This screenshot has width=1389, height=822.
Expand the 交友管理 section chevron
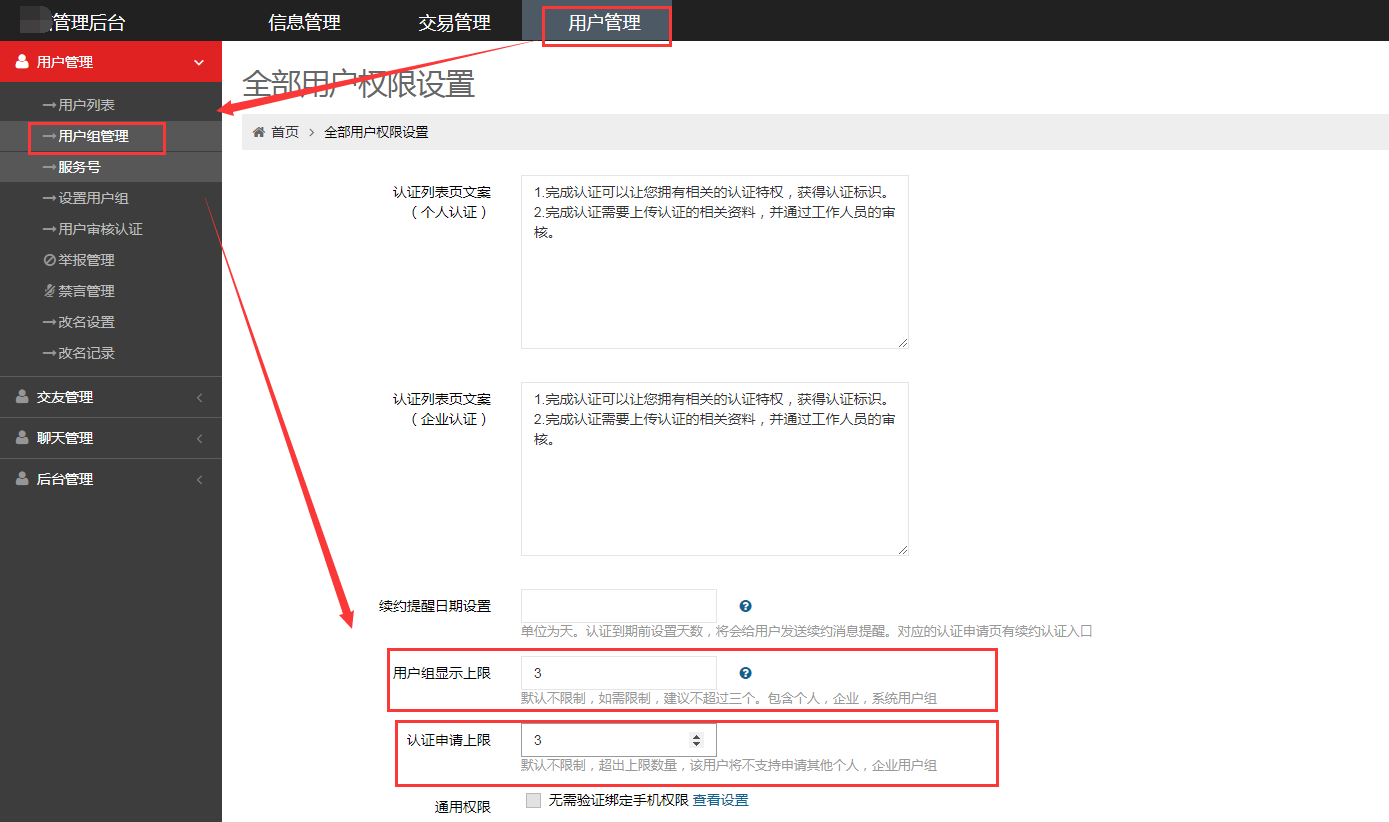[199, 398]
